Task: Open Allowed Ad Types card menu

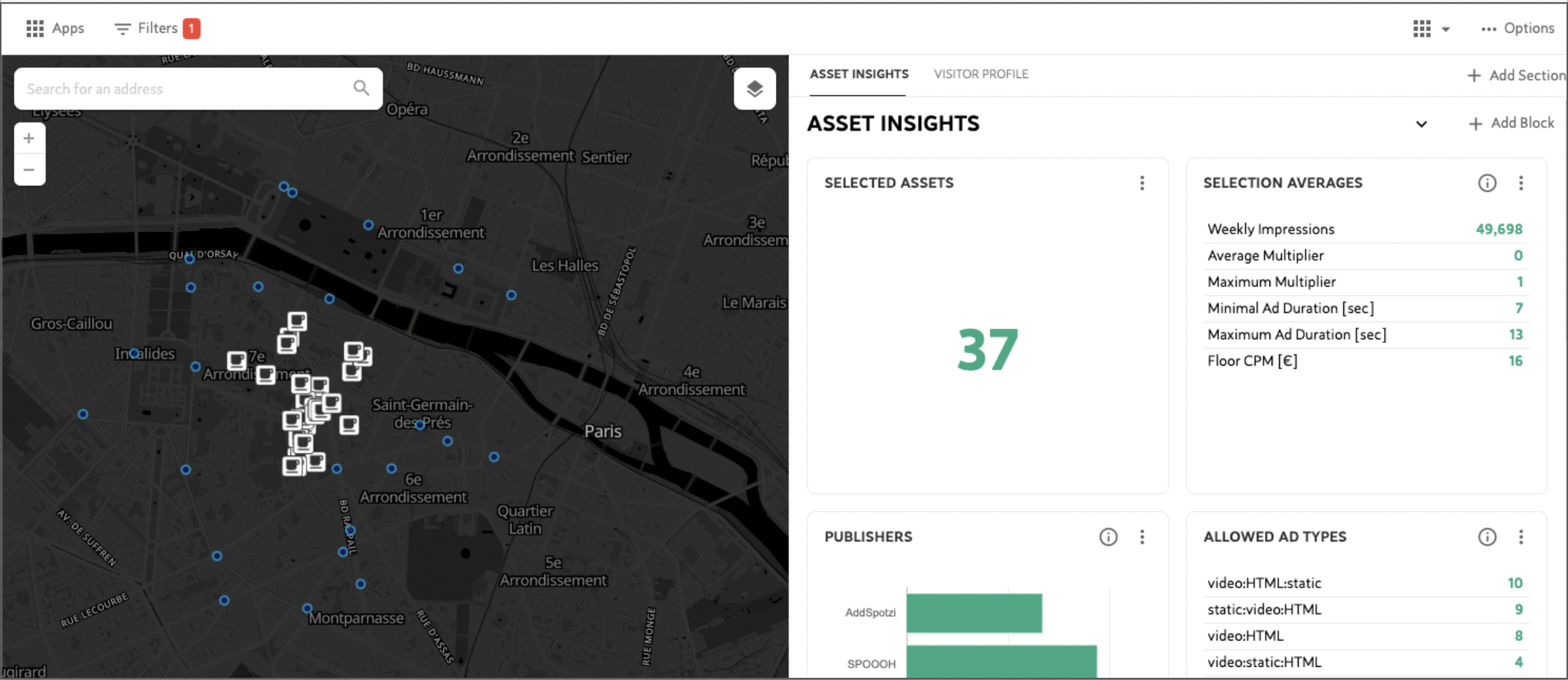Action: 1521,537
